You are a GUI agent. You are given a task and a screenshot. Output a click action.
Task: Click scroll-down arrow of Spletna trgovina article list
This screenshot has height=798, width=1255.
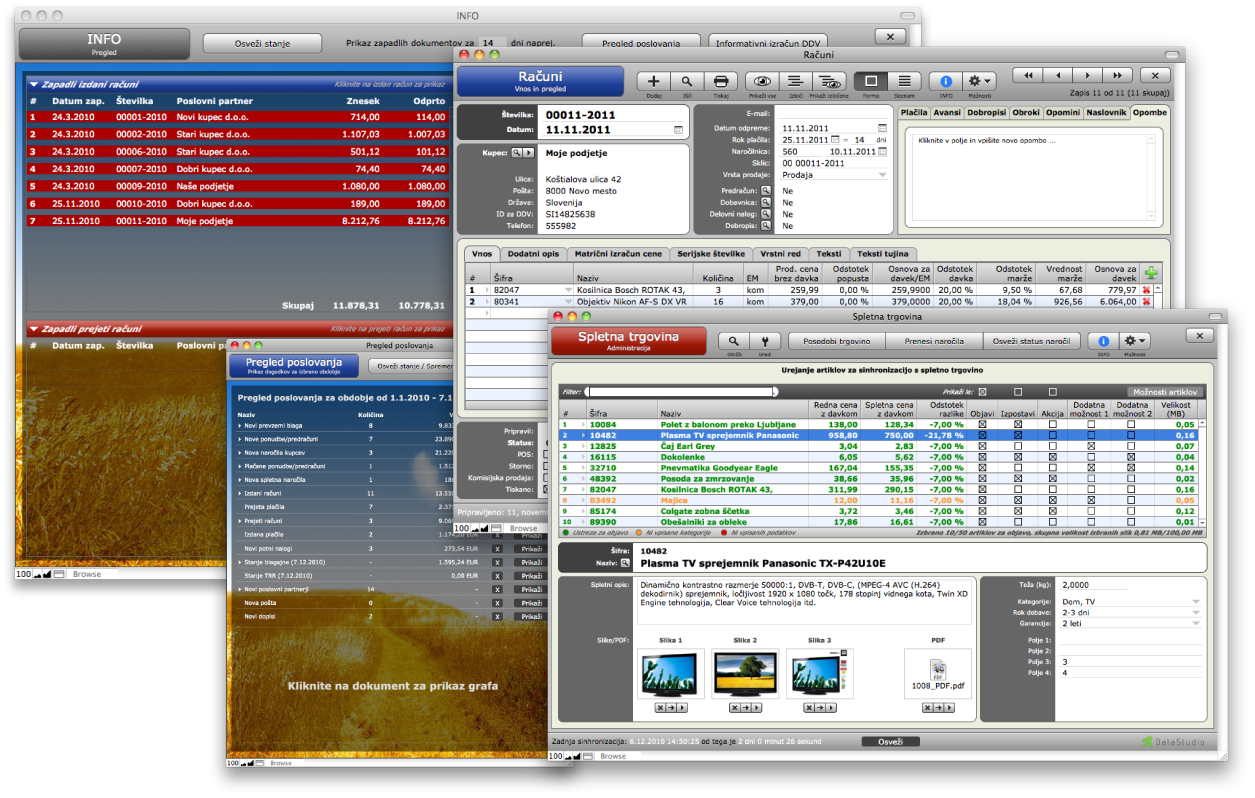[x=1202, y=522]
